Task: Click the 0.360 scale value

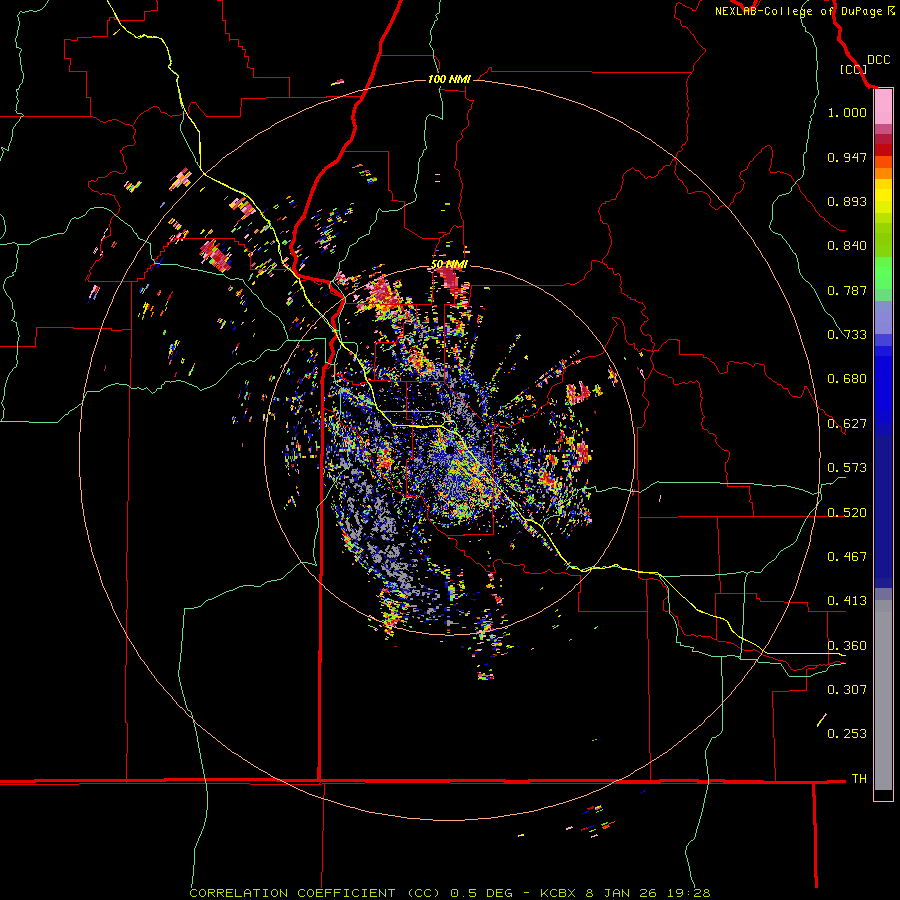Action: 847,646
